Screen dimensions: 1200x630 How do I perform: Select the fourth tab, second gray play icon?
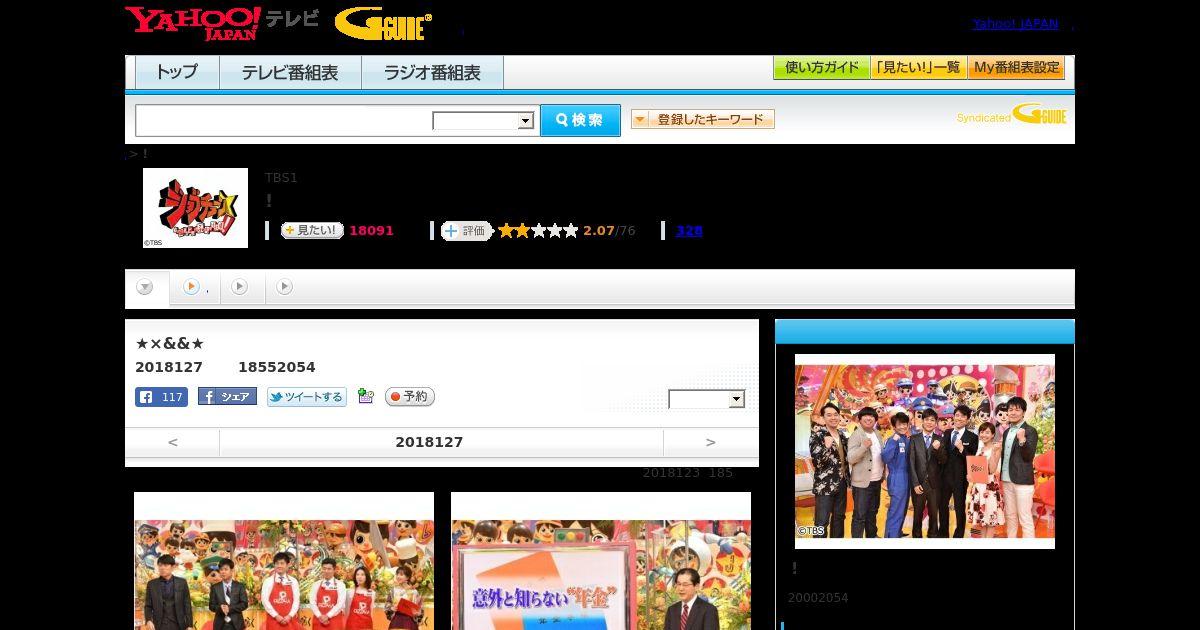(x=285, y=288)
